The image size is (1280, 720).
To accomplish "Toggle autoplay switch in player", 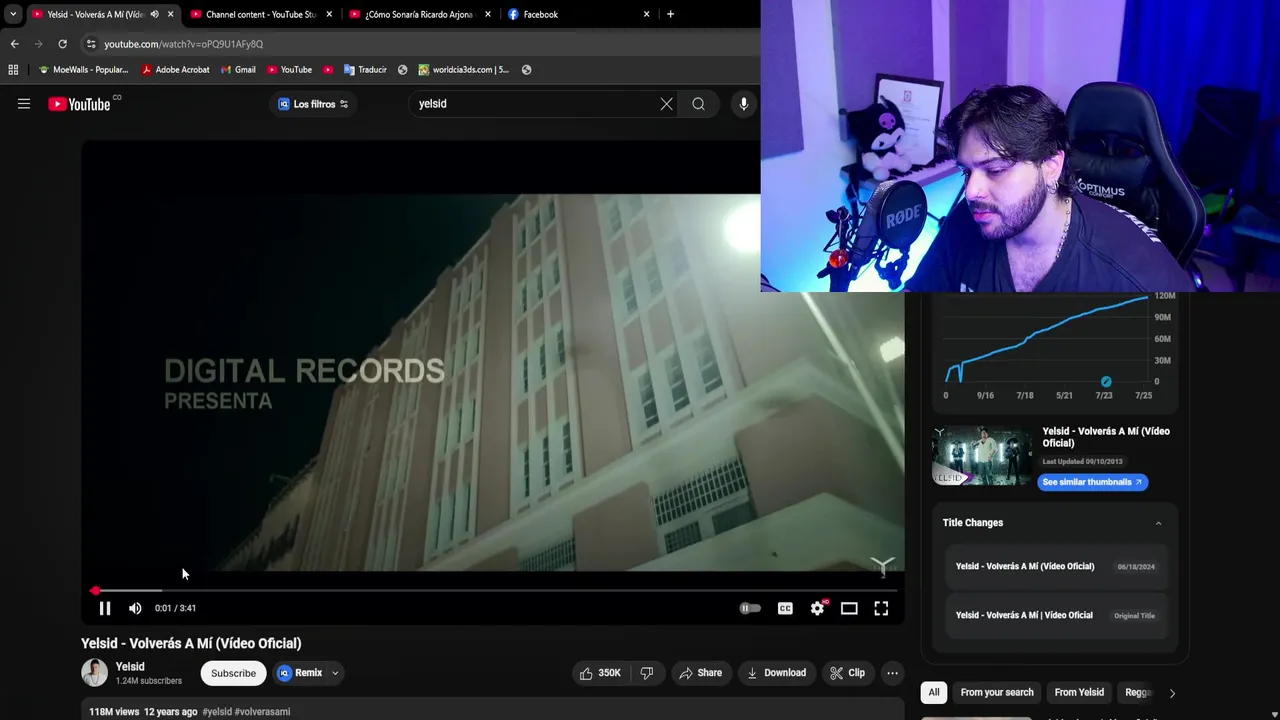I will click(x=750, y=608).
